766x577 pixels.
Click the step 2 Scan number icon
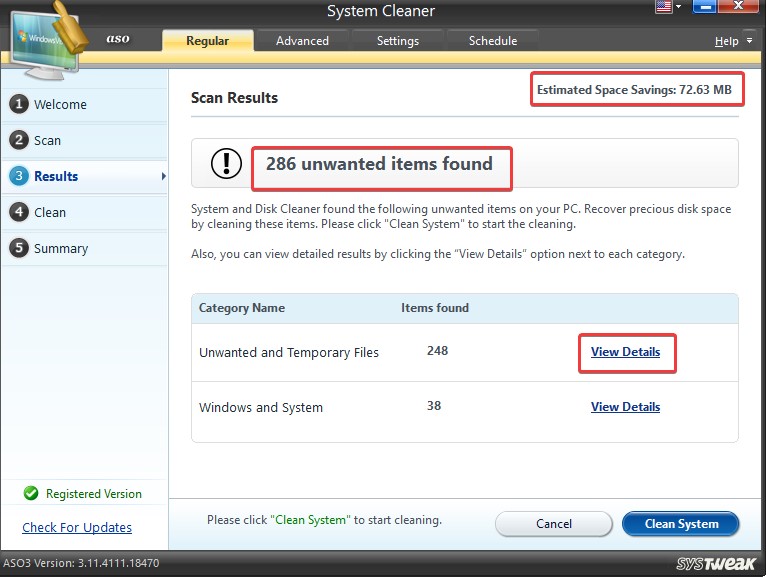point(18,140)
